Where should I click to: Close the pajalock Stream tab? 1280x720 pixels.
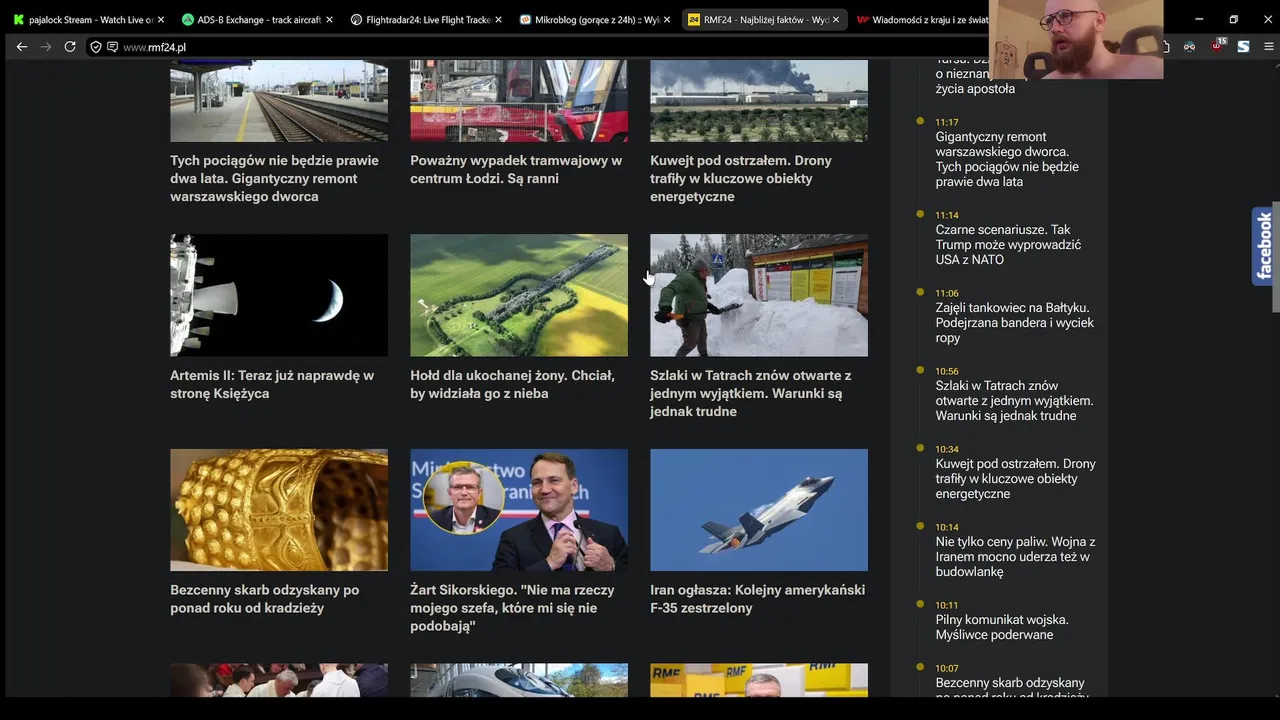pos(161,20)
